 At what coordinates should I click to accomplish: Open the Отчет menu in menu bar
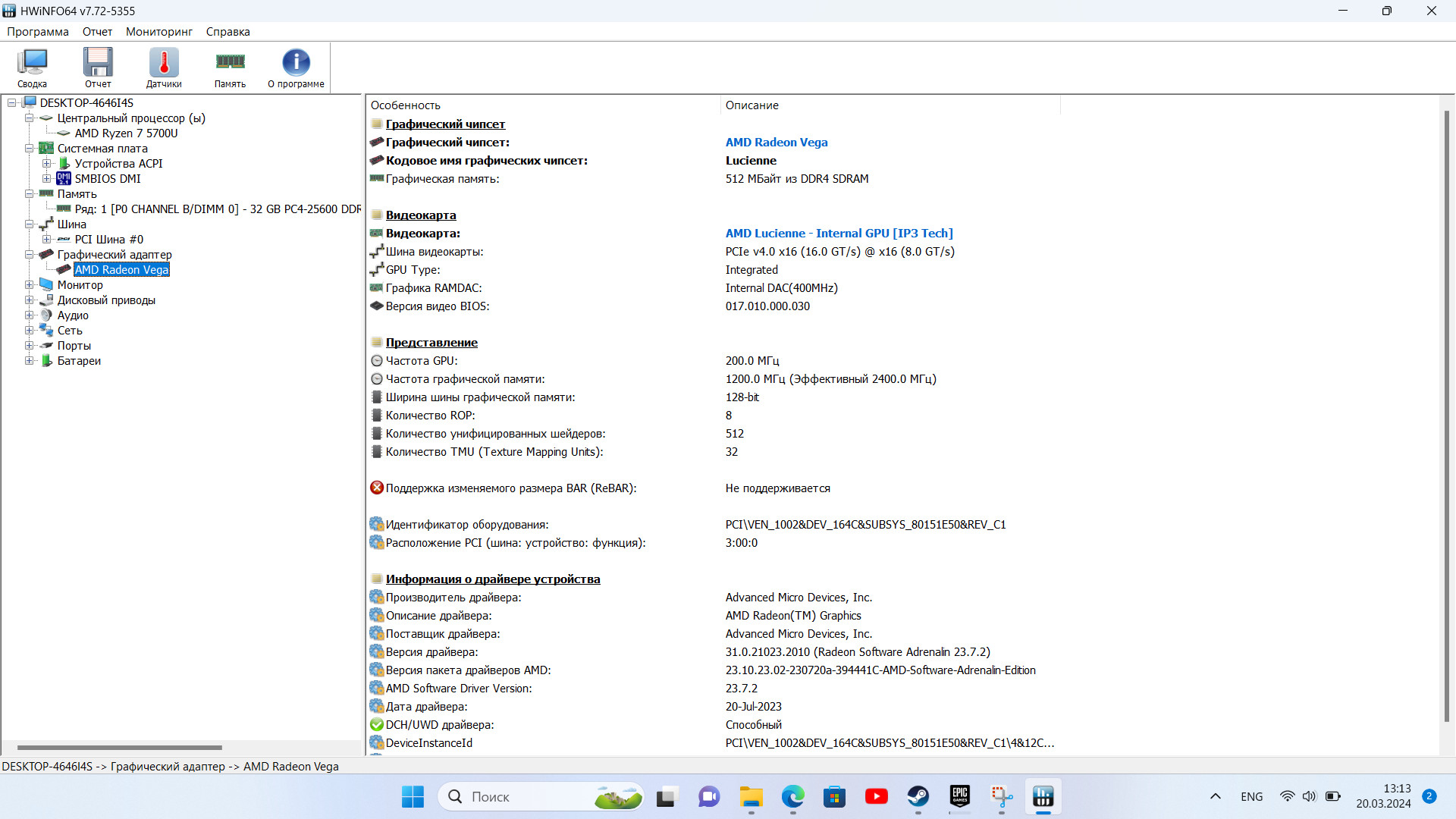(x=97, y=32)
